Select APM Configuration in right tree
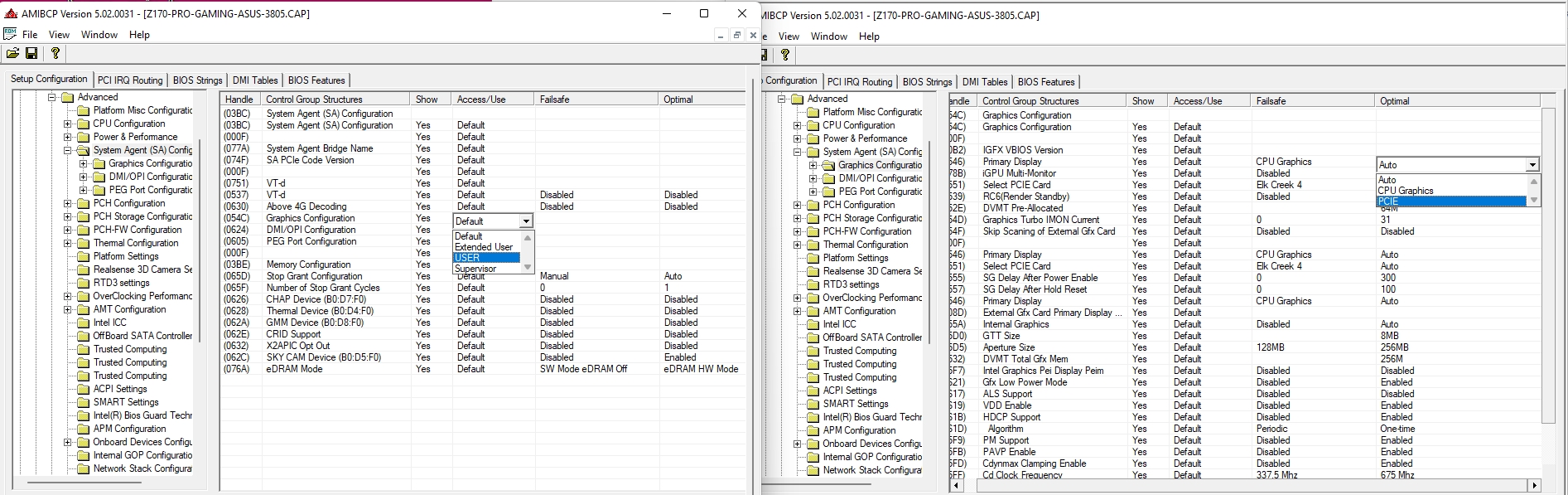The width and height of the screenshot is (1568, 495). pyautogui.click(x=859, y=430)
